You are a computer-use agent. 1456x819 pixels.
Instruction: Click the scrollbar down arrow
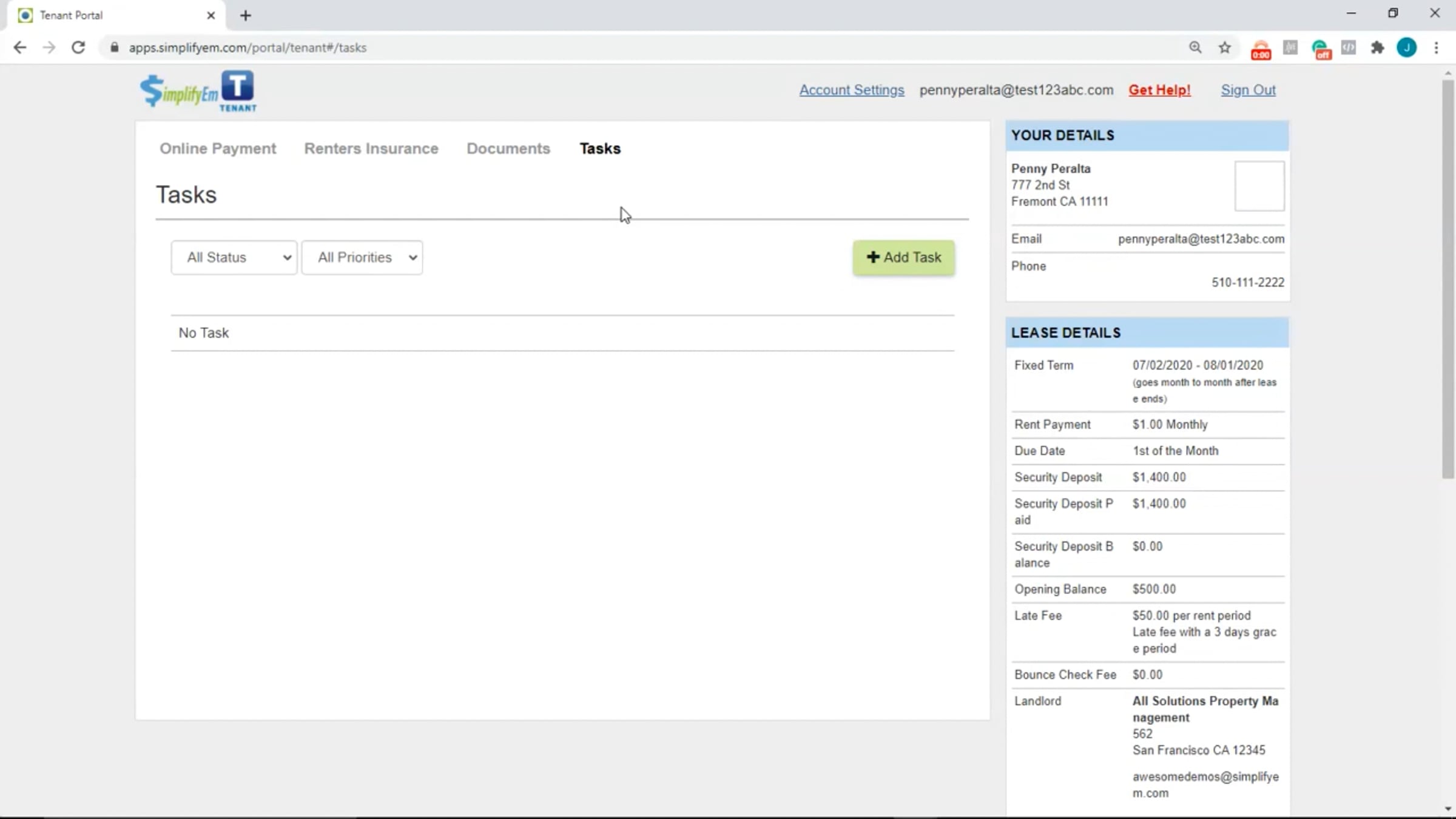(1448, 809)
